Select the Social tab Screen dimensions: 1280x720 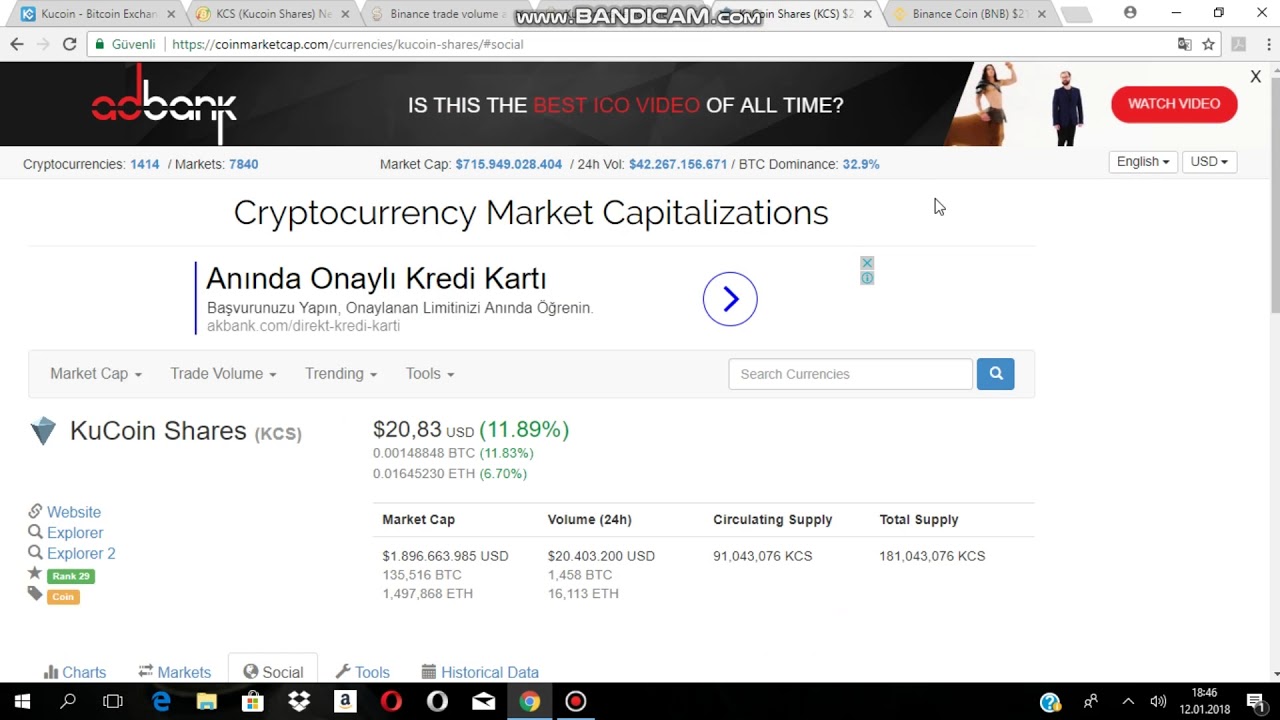point(273,672)
